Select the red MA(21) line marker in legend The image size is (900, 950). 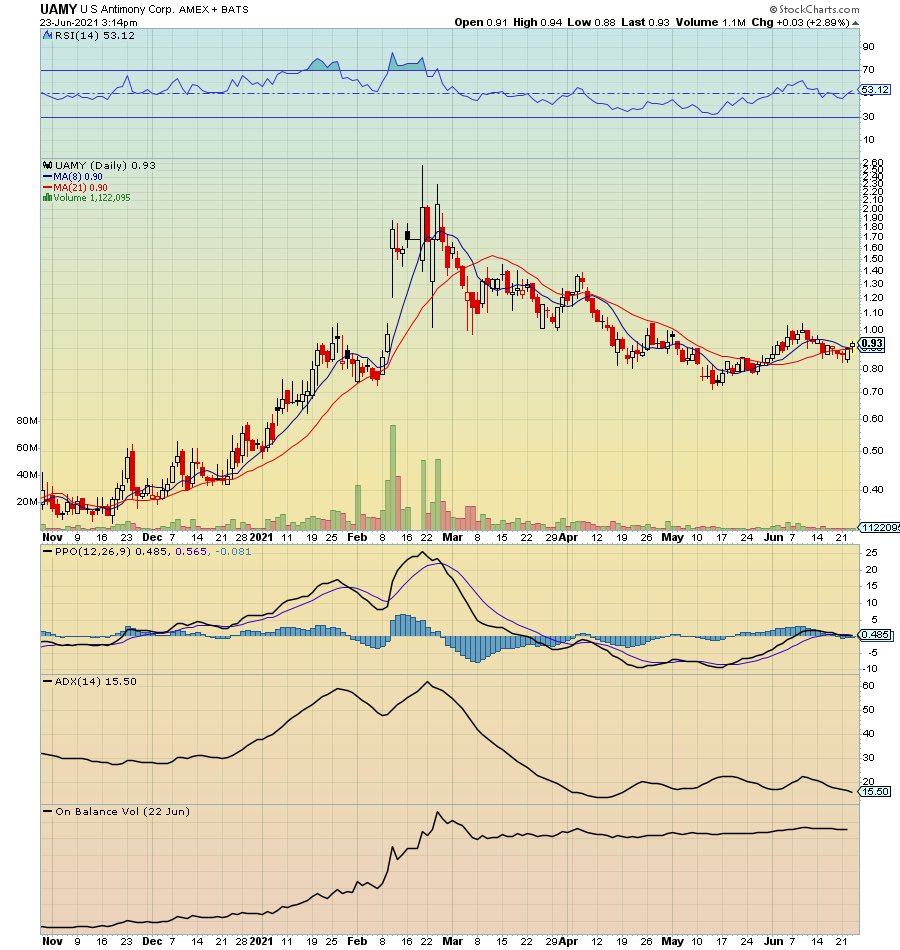point(47,187)
